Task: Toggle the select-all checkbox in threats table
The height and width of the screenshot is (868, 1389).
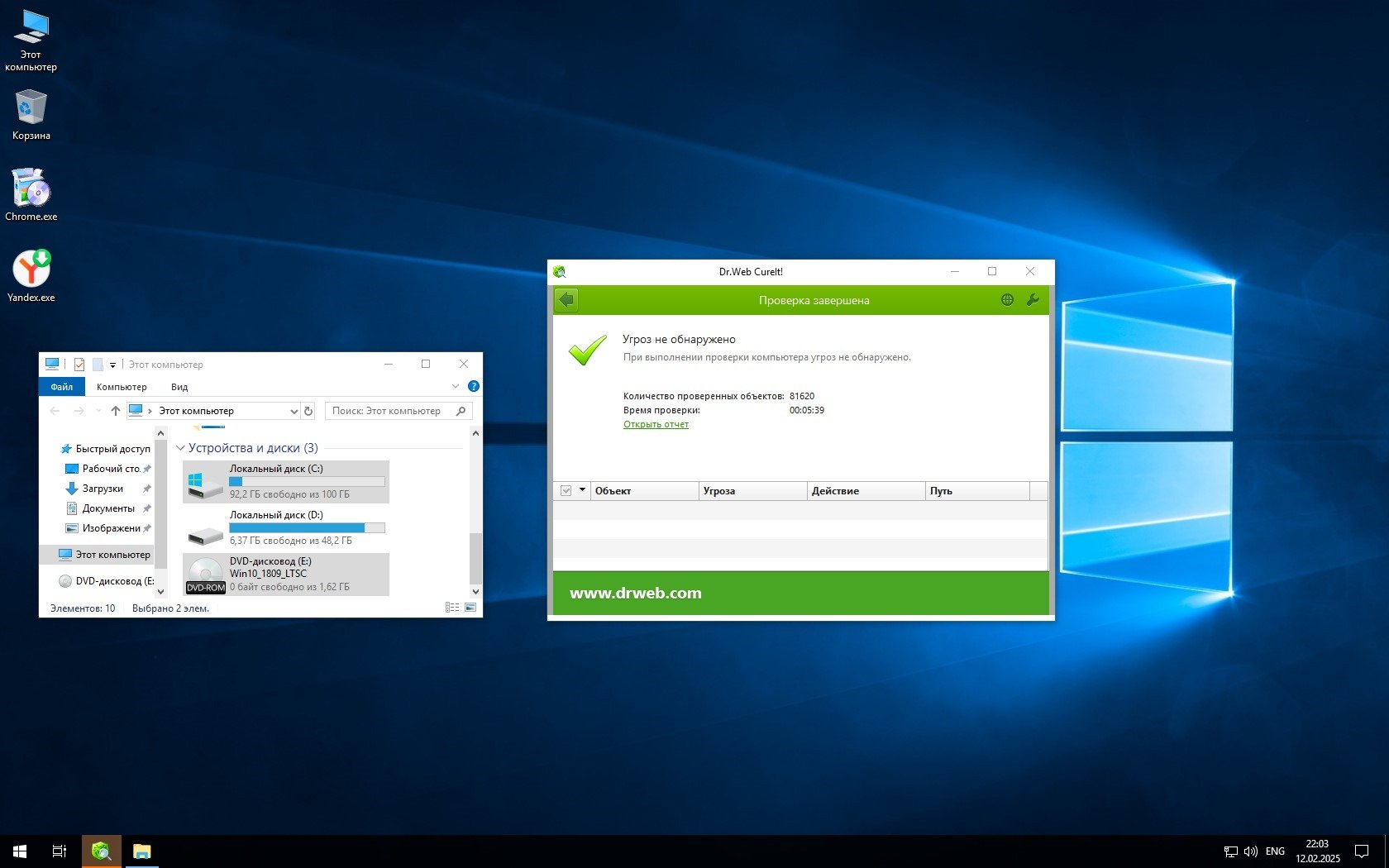Action: [566, 490]
